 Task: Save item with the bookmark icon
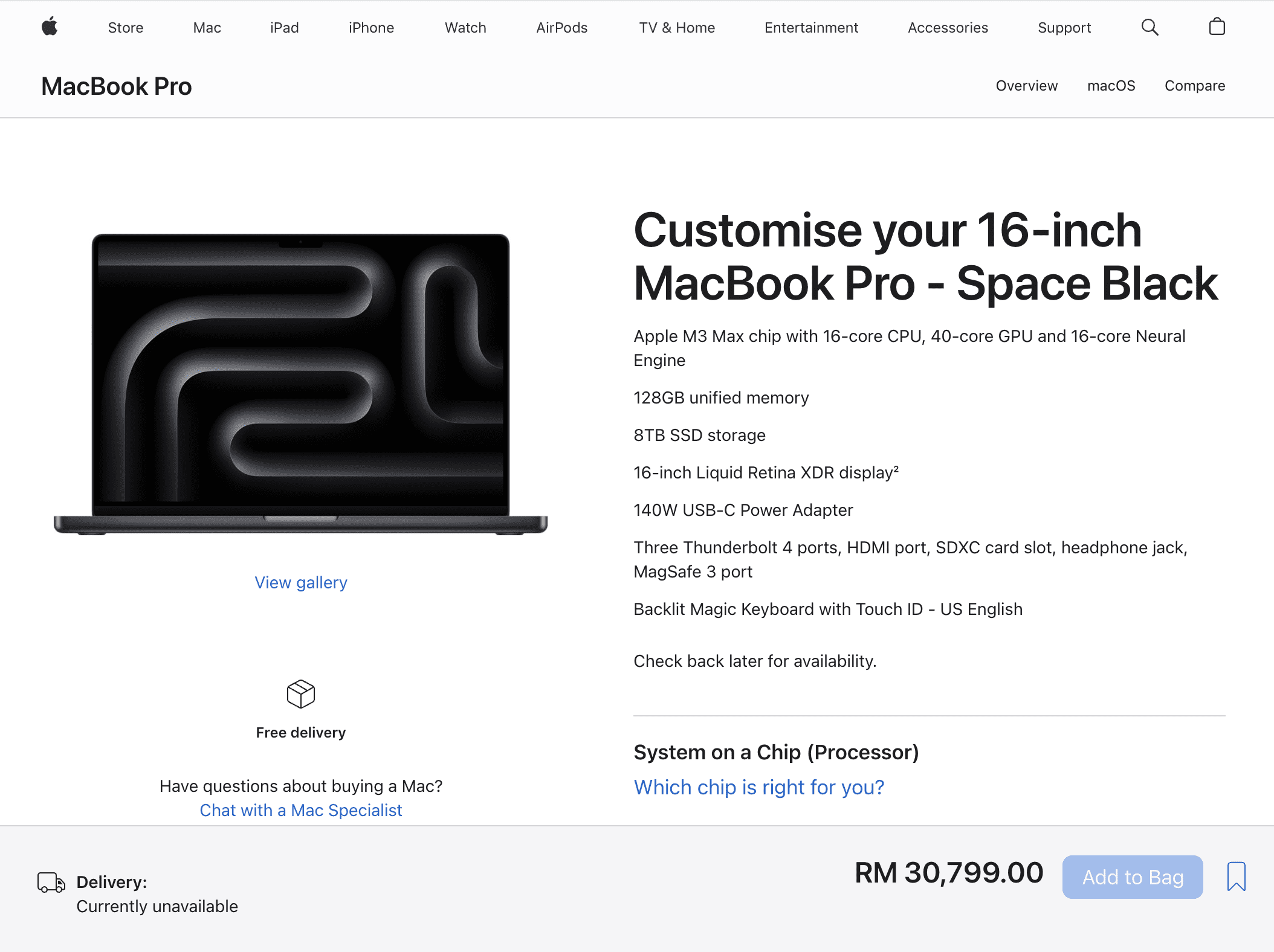[1236, 877]
